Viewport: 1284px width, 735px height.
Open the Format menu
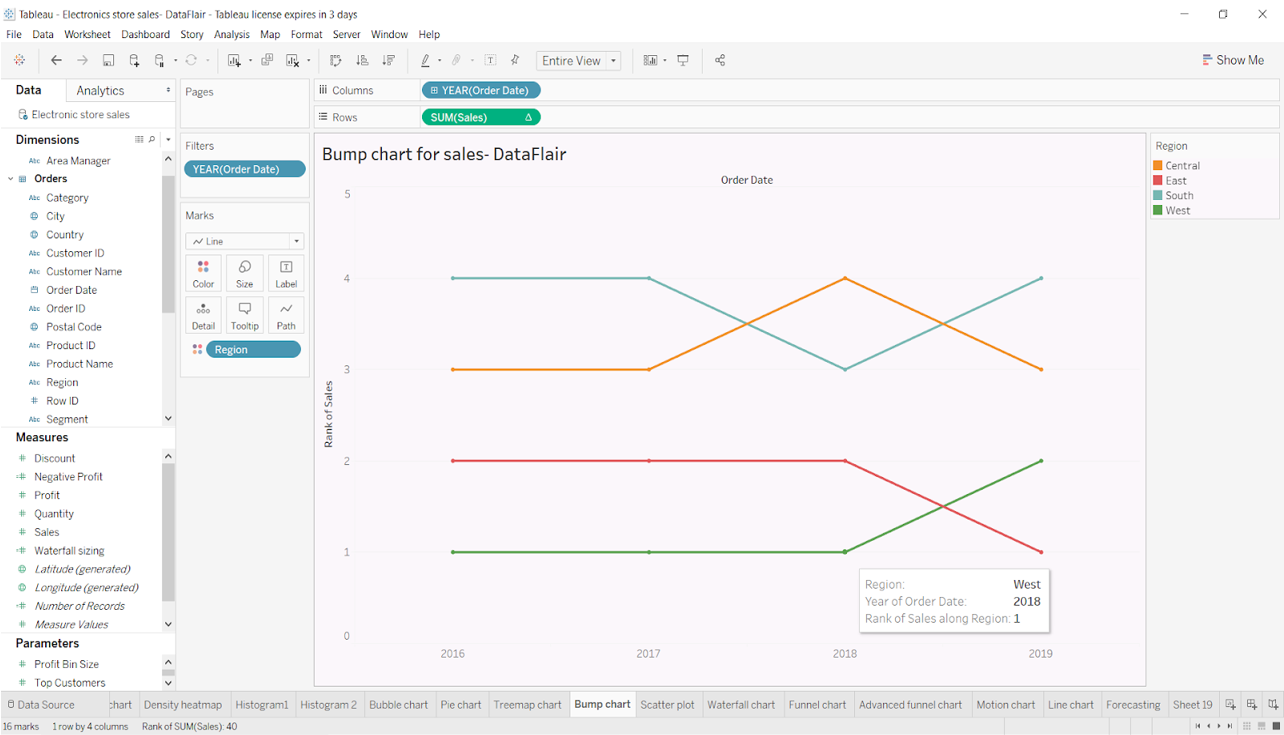tap(306, 34)
